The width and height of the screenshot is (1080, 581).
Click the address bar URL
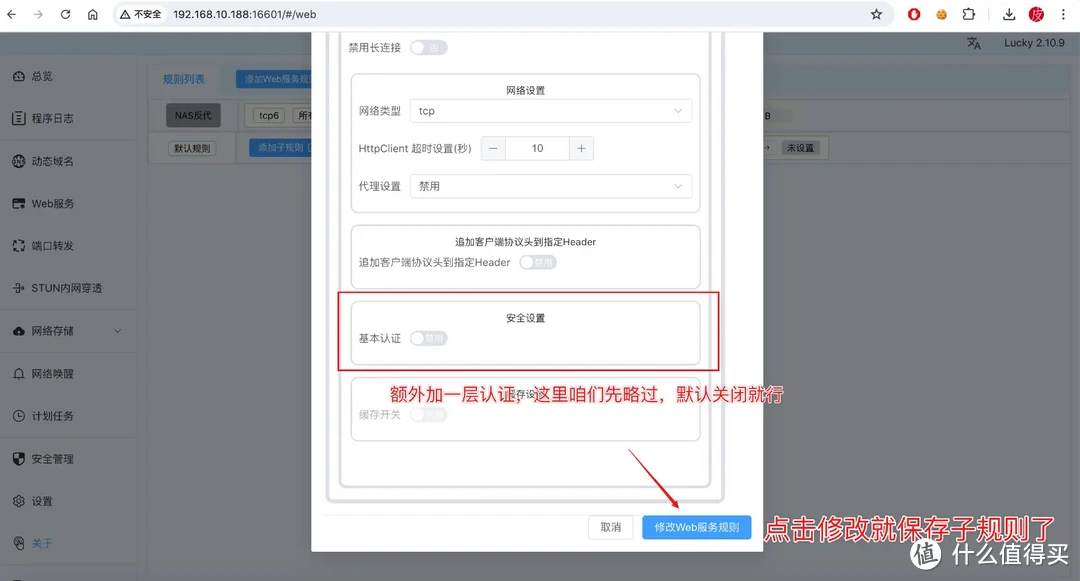[x=245, y=14]
